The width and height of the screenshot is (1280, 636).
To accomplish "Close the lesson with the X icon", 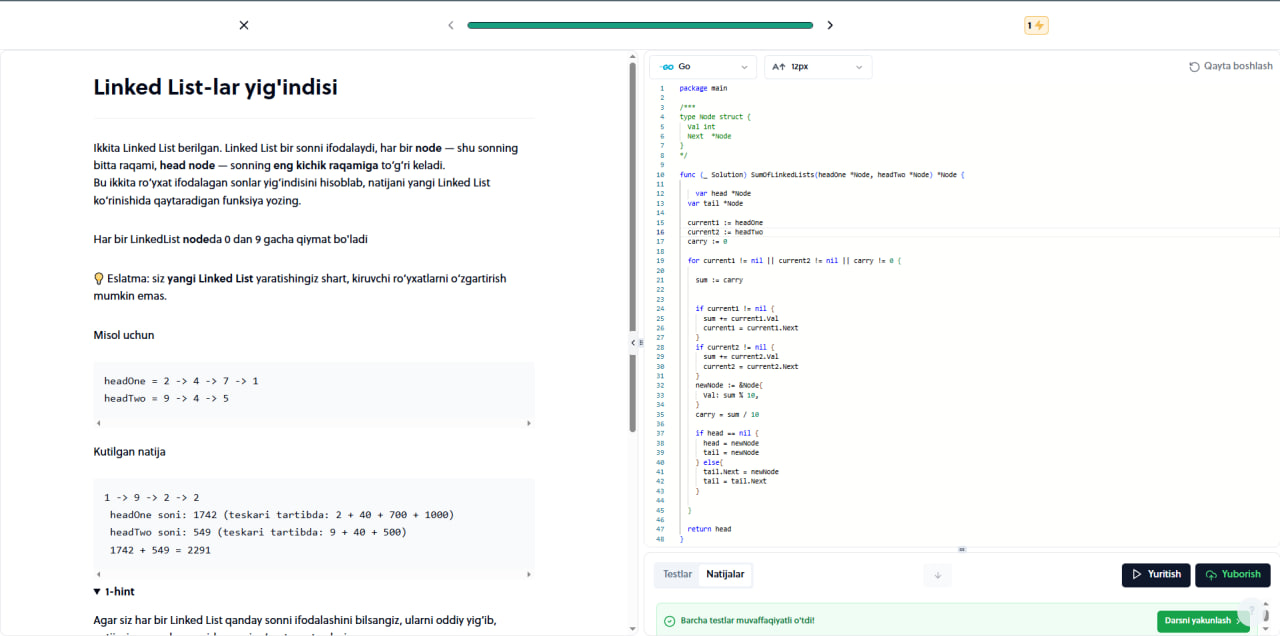I will click(244, 25).
